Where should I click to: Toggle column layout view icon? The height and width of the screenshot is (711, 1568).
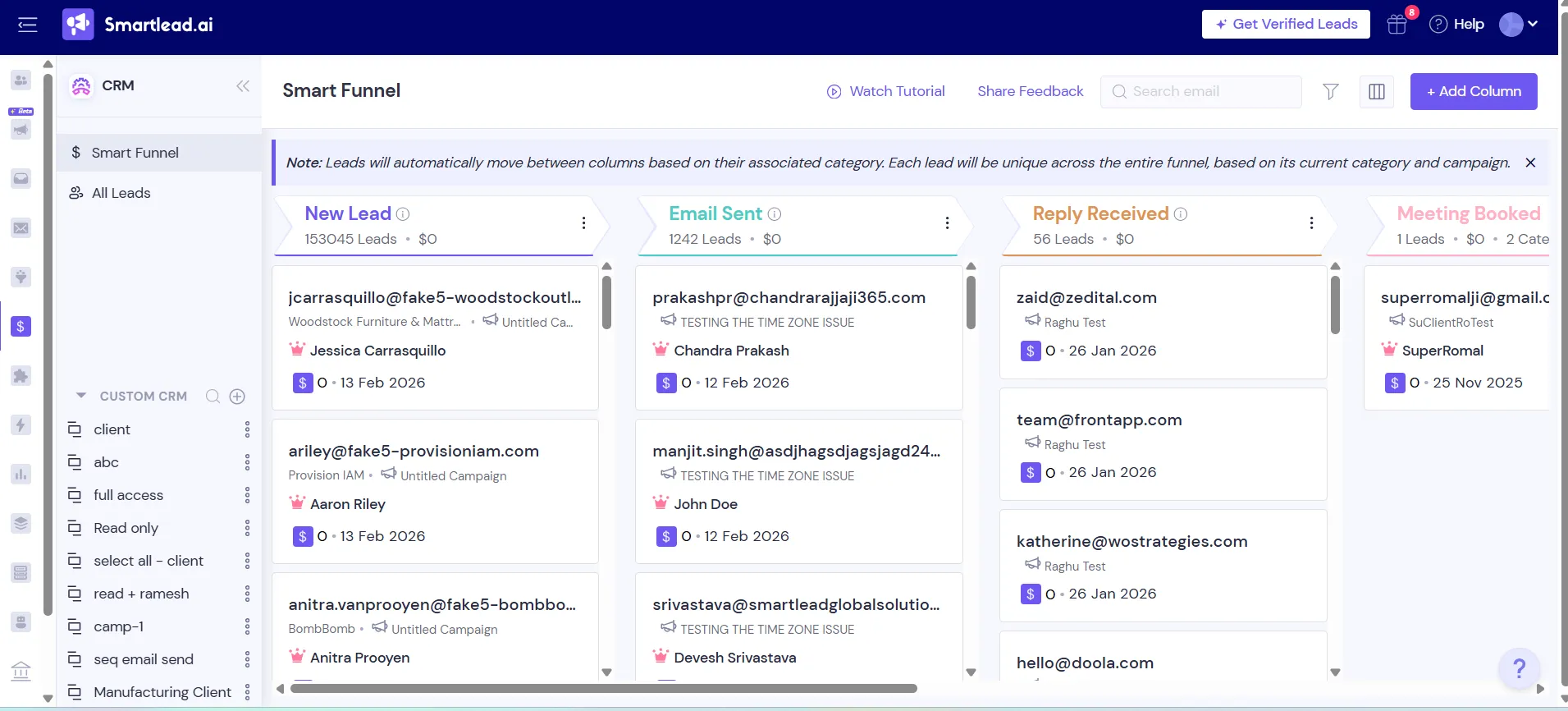coord(1377,92)
